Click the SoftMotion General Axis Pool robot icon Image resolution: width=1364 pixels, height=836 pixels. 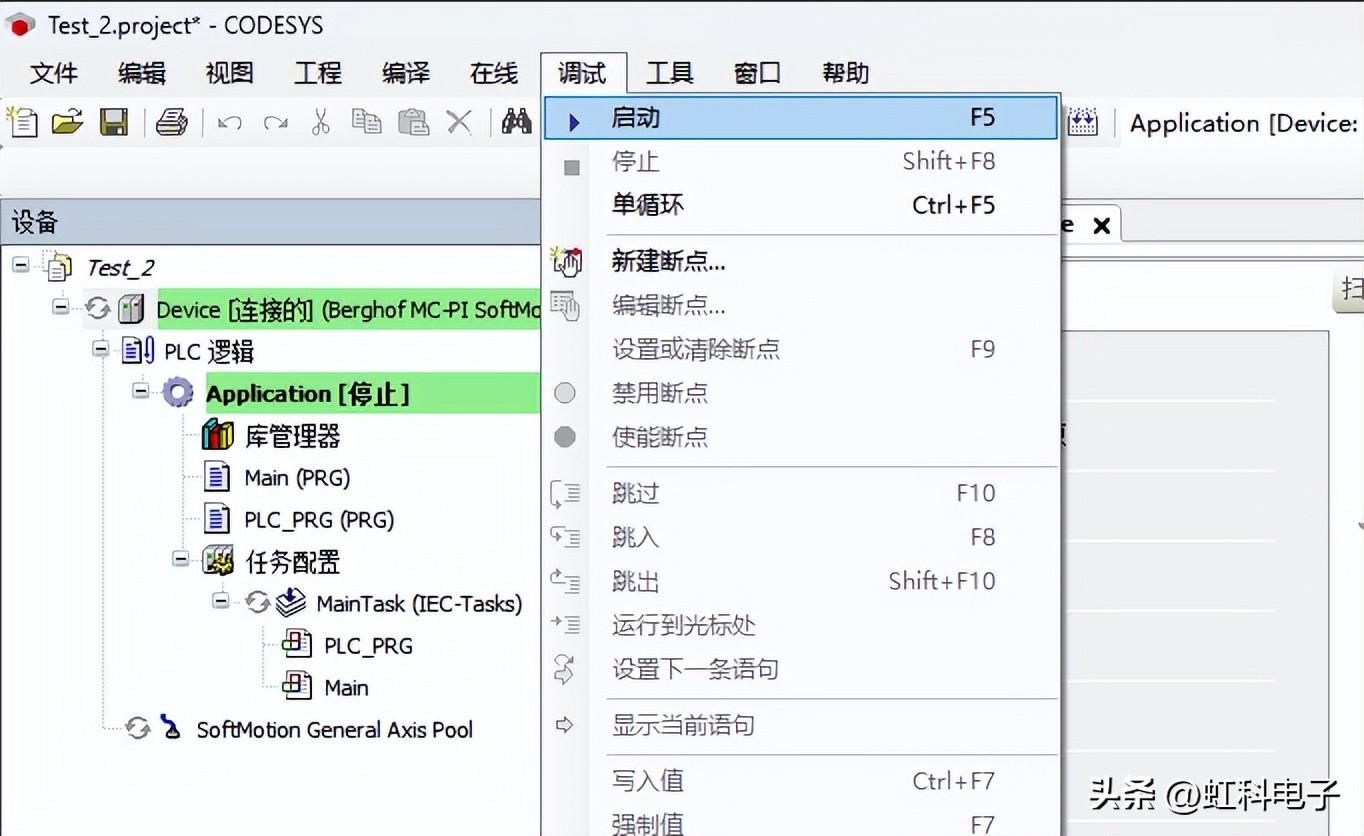172,729
